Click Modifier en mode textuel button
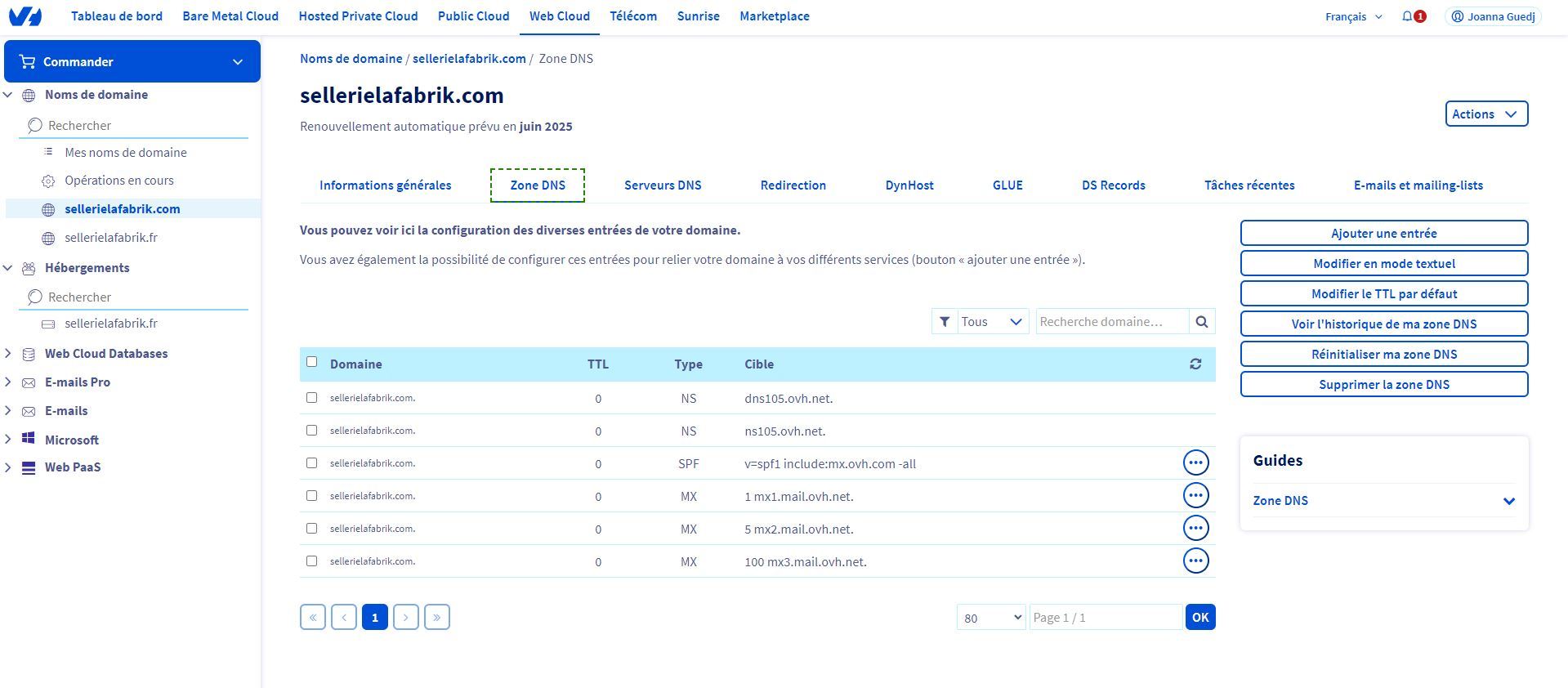Viewport: 1568px width, 688px height. [1383, 264]
